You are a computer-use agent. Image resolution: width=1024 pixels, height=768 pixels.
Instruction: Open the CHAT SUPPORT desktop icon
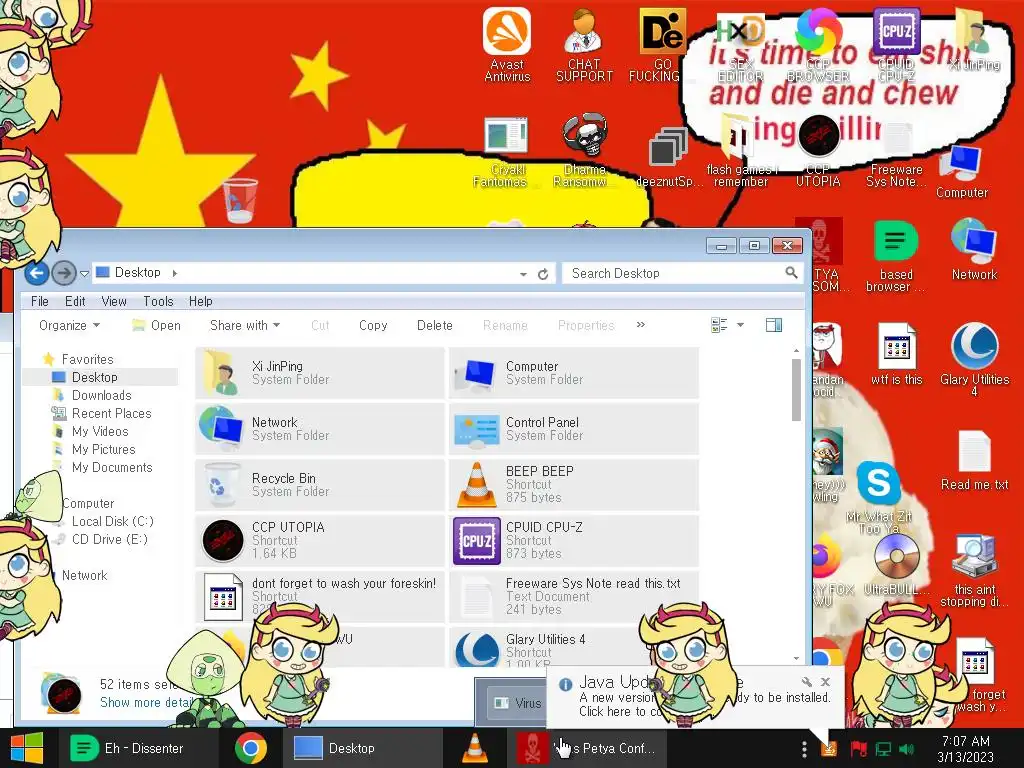(x=584, y=44)
